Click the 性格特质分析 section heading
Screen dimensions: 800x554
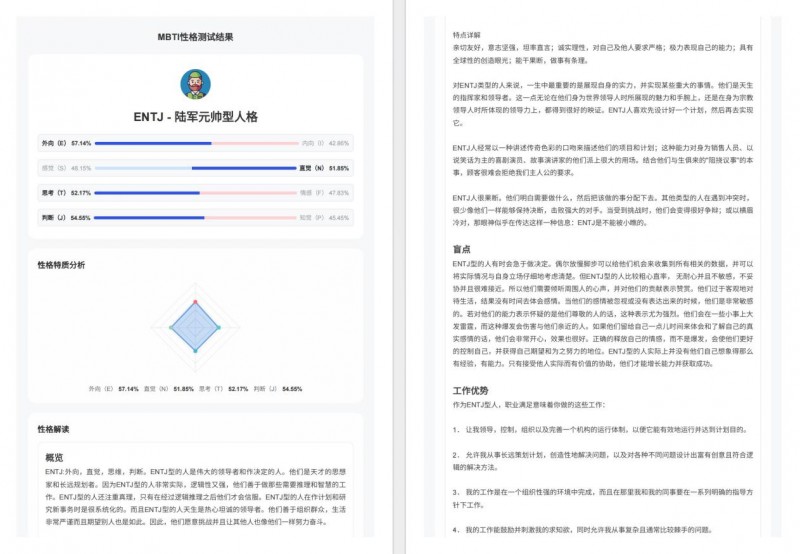pos(61,265)
